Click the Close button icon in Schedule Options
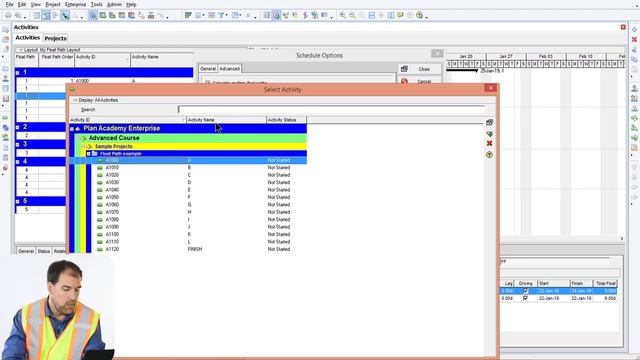Image resolution: width=640 pixels, height=360 pixels. pyautogui.click(x=404, y=69)
